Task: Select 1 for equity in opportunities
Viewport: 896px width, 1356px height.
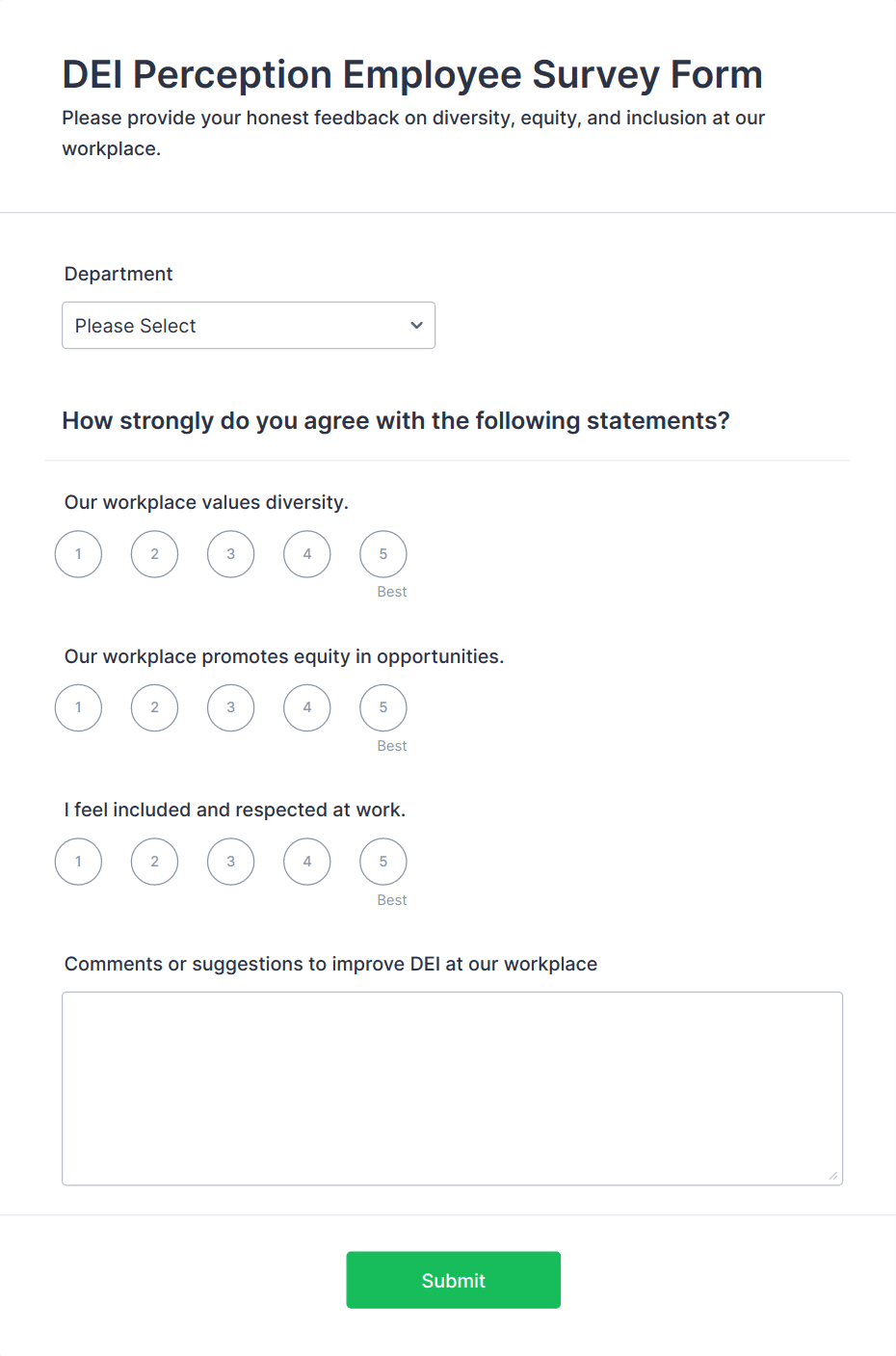Action: click(x=79, y=707)
